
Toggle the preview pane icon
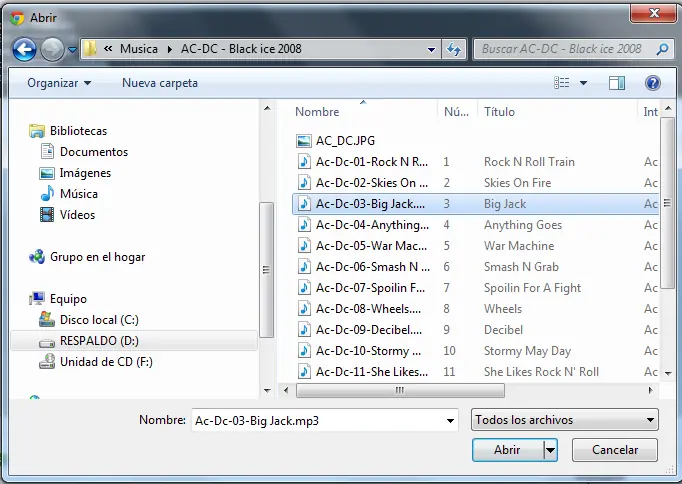tap(617, 83)
